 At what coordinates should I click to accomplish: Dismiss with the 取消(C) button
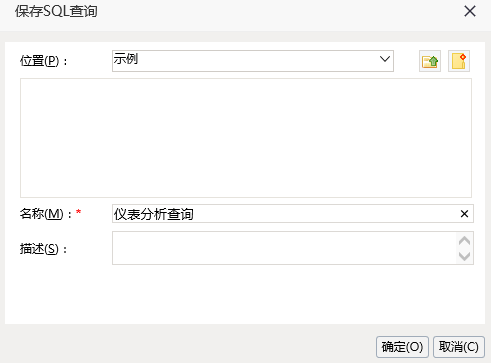click(459, 347)
